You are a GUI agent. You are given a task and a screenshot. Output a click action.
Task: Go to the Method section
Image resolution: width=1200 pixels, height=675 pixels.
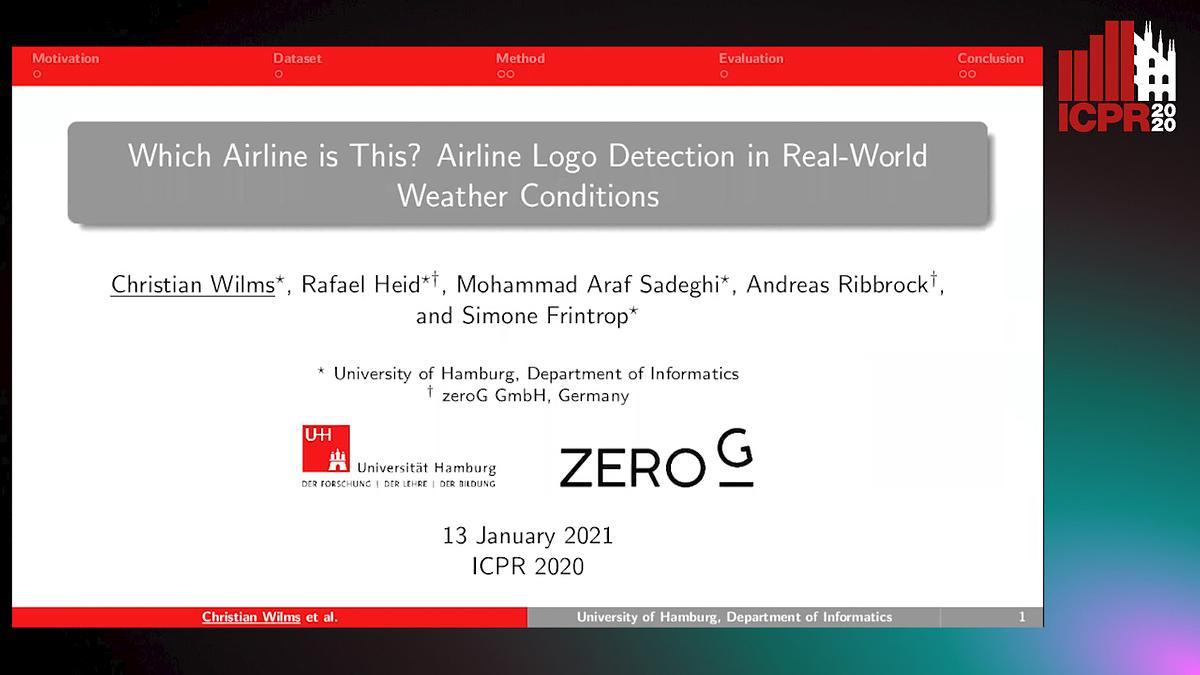(520, 58)
